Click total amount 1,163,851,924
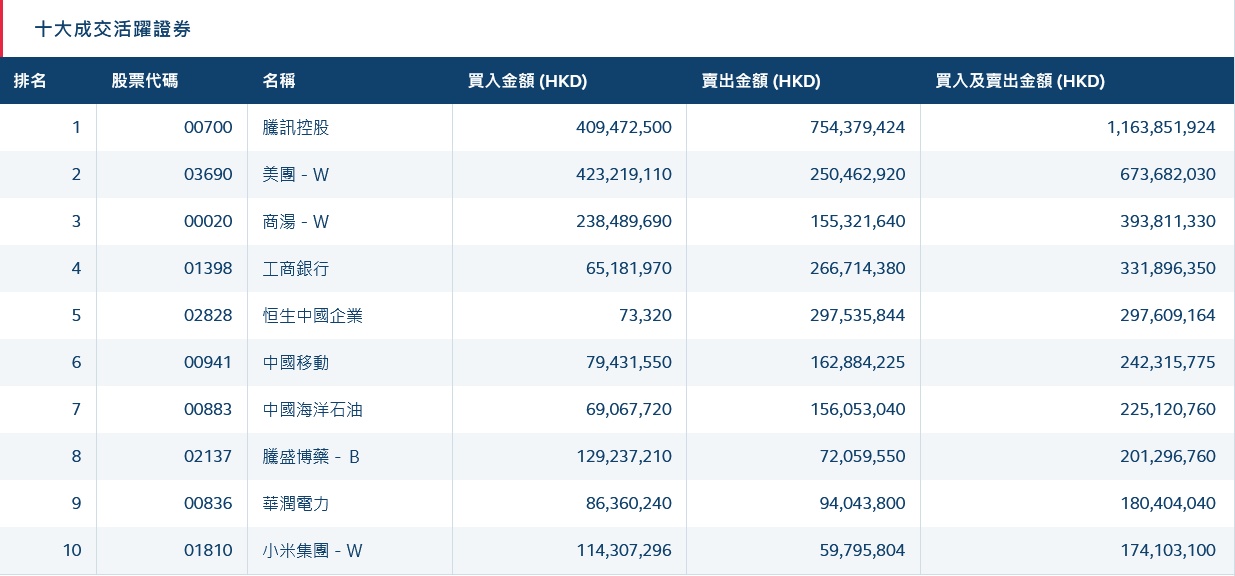 (x=1161, y=127)
